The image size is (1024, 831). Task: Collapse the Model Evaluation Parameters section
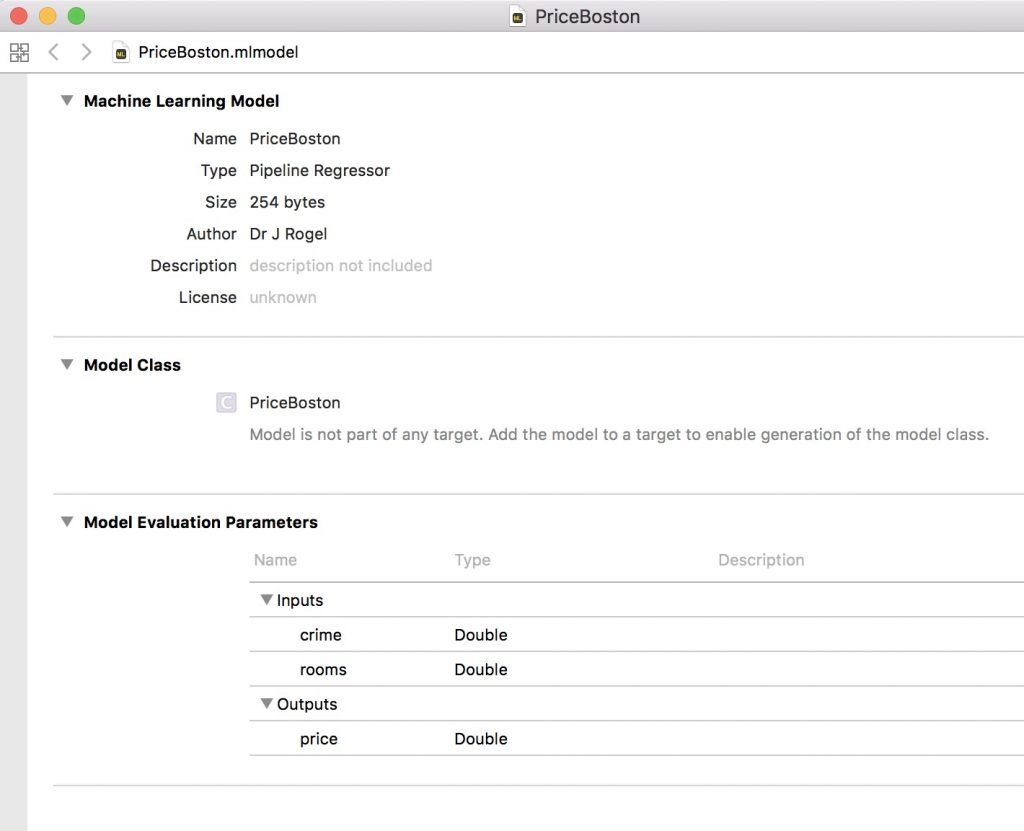point(67,522)
